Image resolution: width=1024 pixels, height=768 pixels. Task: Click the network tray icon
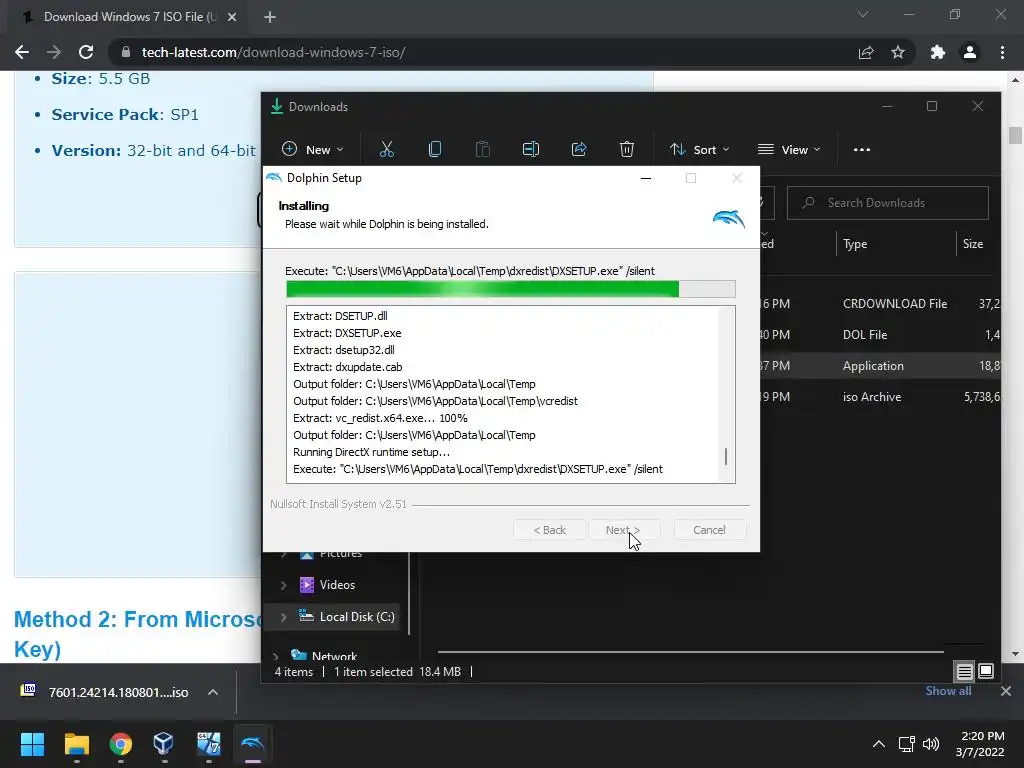click(x=906, y=744)
